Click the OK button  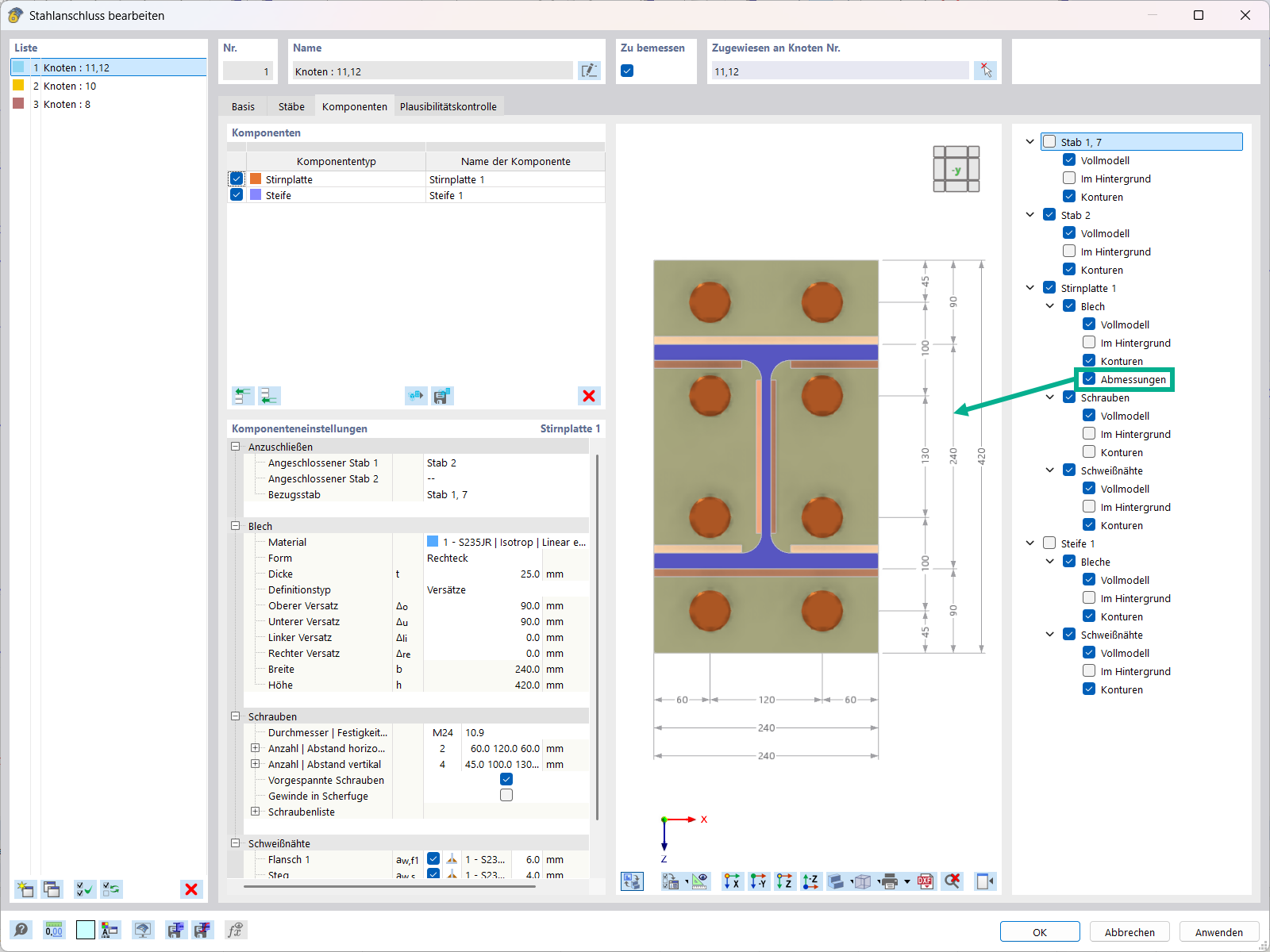coord(1040,931)
